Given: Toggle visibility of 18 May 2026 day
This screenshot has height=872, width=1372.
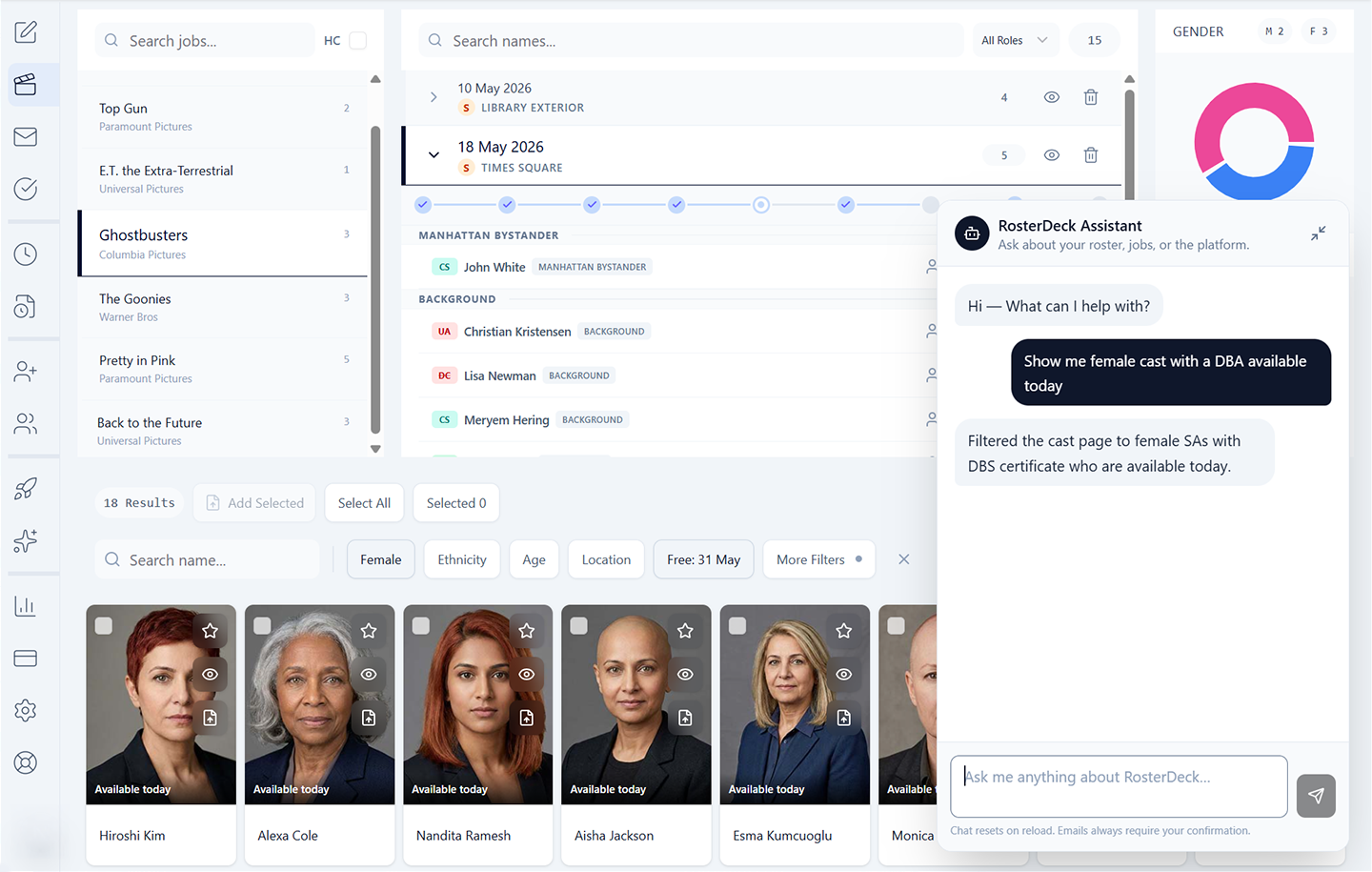Looking at the screenshot, I should pos(1052,155).
